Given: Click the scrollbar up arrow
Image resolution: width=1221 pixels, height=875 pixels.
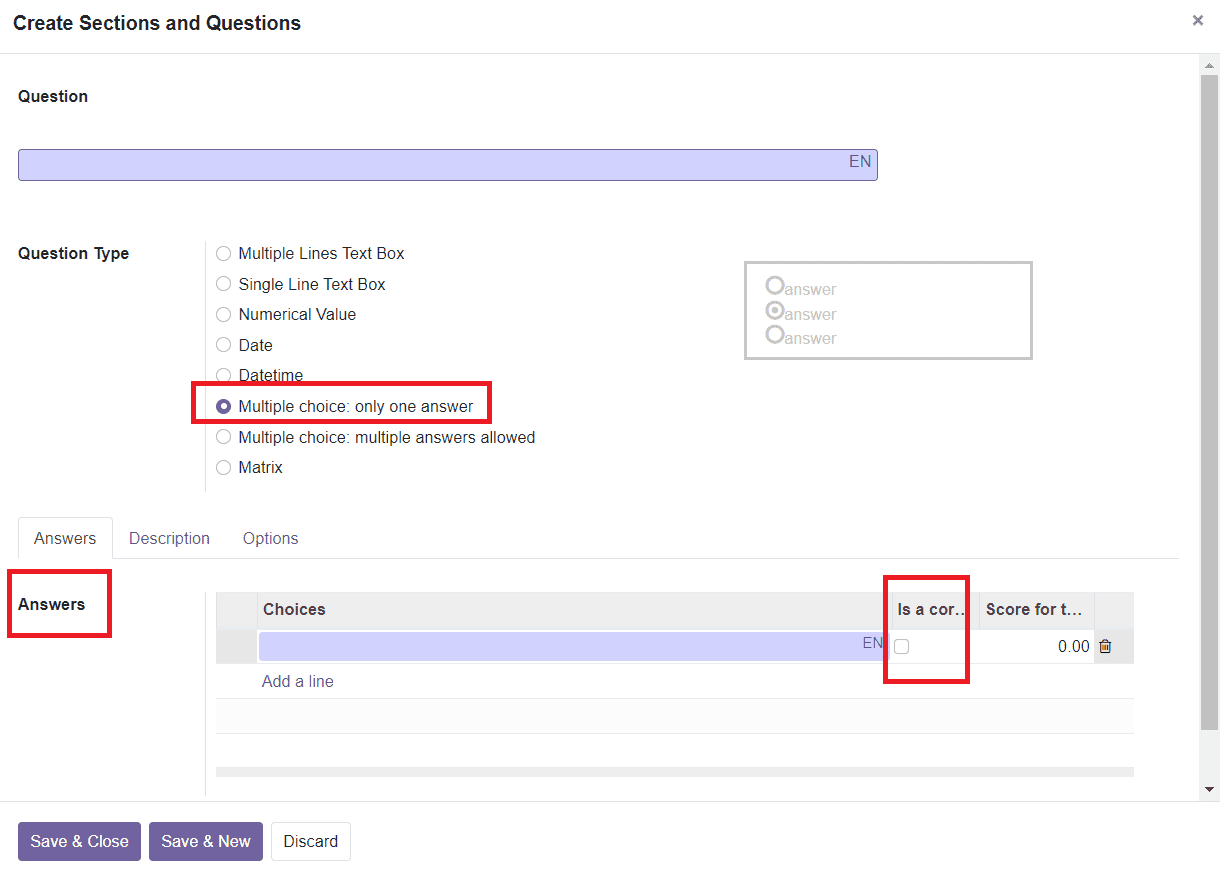Looking at the screenshot, I should coord(1209,64).
